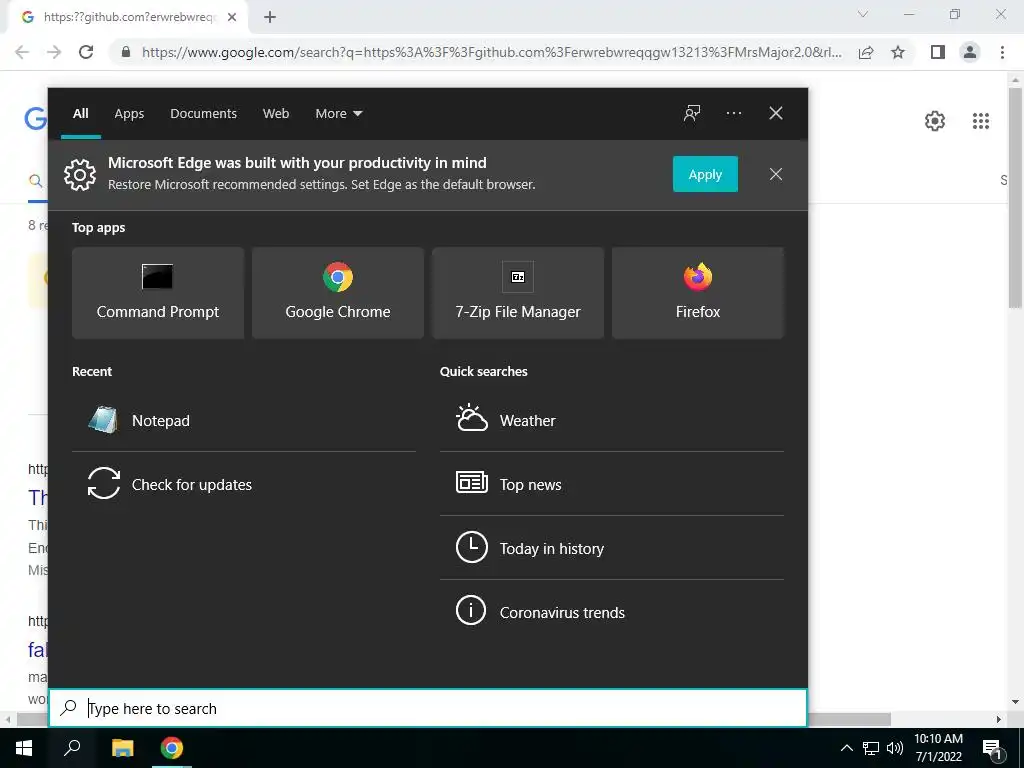Open Command Prompt from Top apps

(x=158, y=293)
